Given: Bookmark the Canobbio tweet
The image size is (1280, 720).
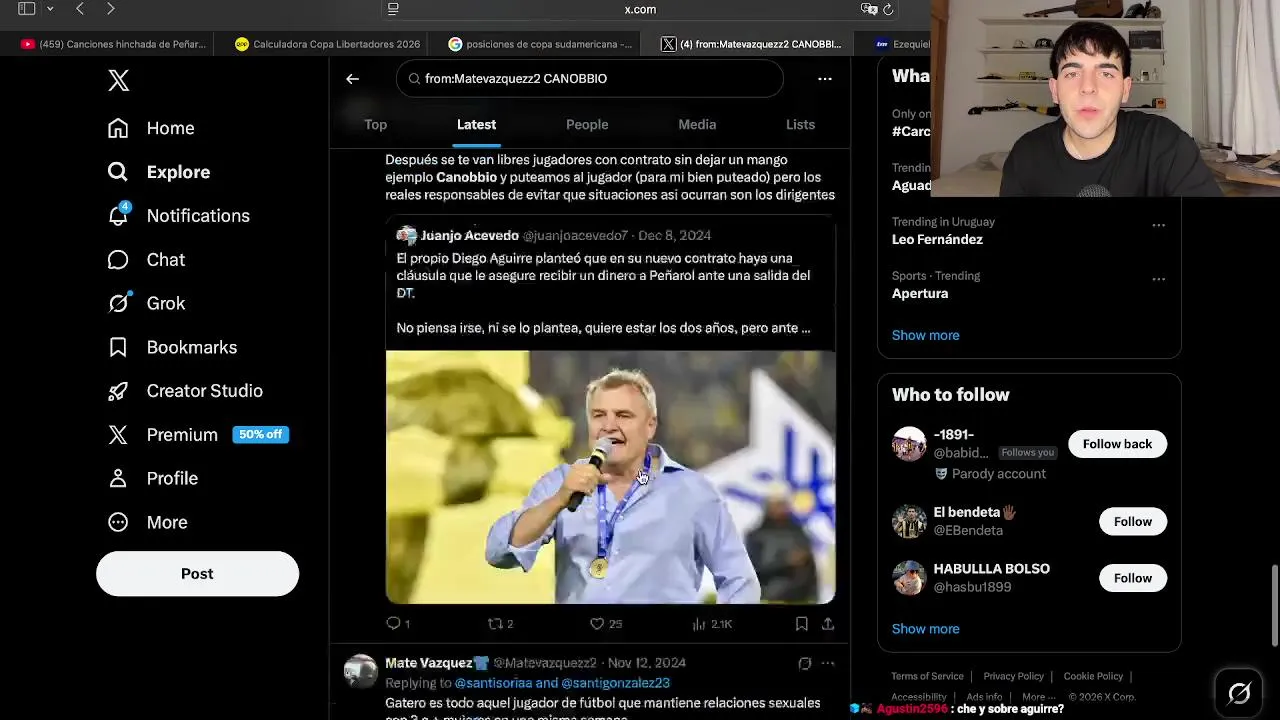Looking at the screenshot, I should click(801, 623).
